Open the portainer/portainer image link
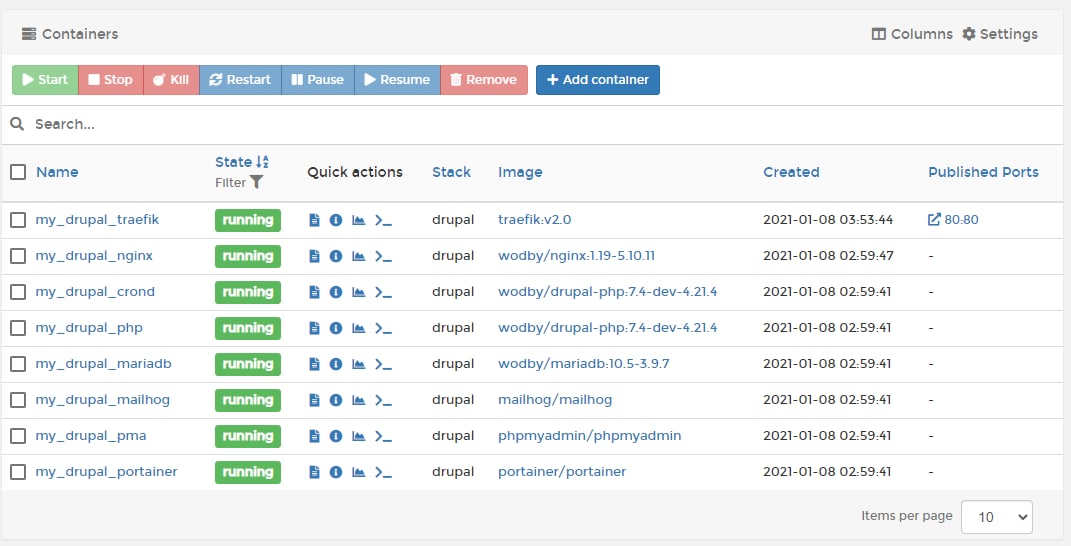The width and height of the screenshot is (1071, 546). 562,472
